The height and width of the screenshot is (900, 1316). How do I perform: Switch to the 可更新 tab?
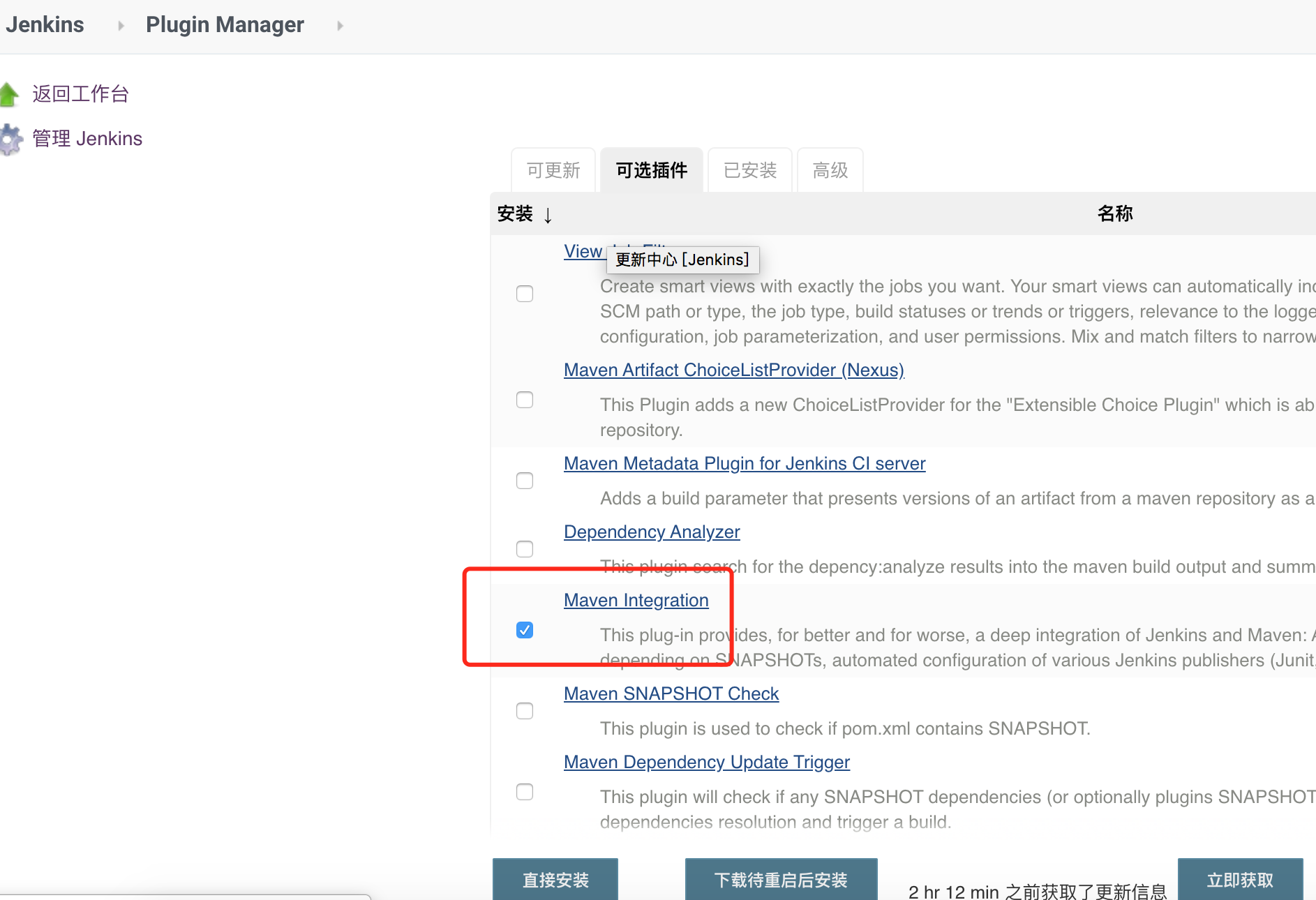pyautogui.click(x=553, y=170)
